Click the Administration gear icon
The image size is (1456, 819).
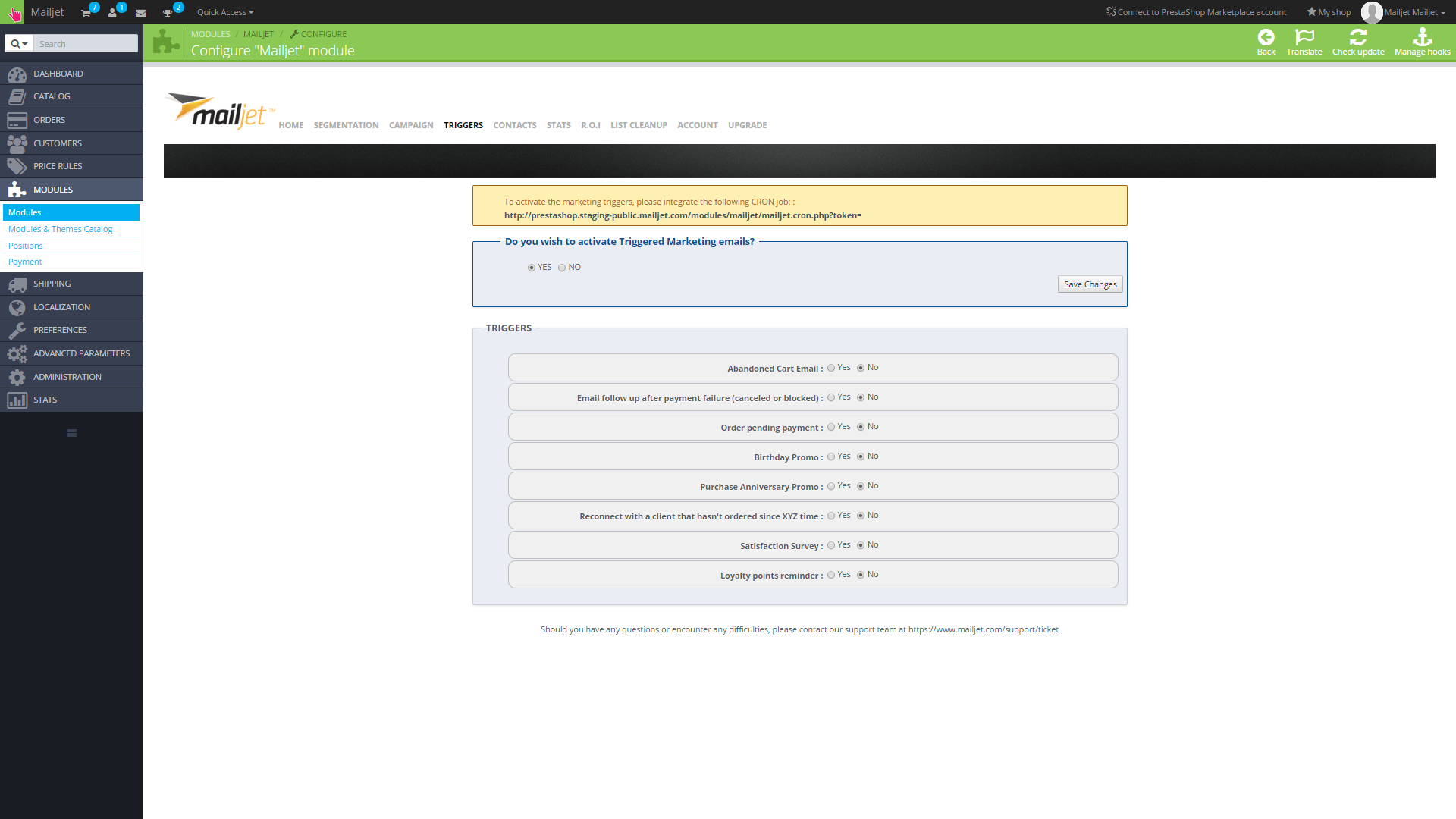17,377
